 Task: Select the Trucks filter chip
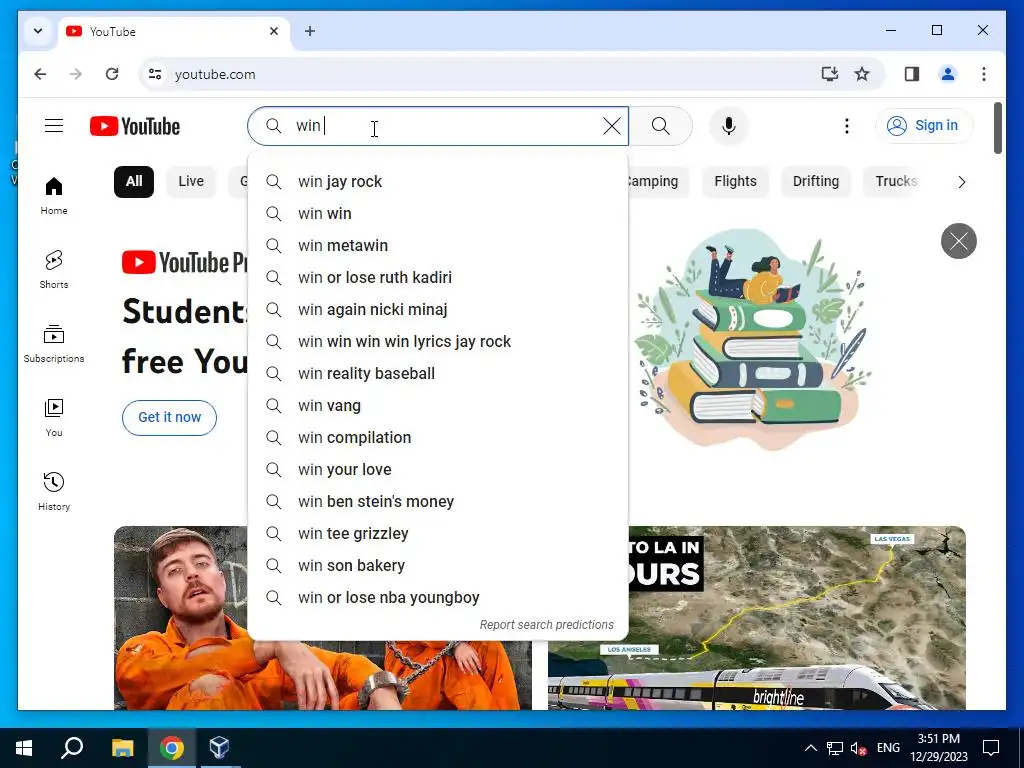[x=896, y=182]
